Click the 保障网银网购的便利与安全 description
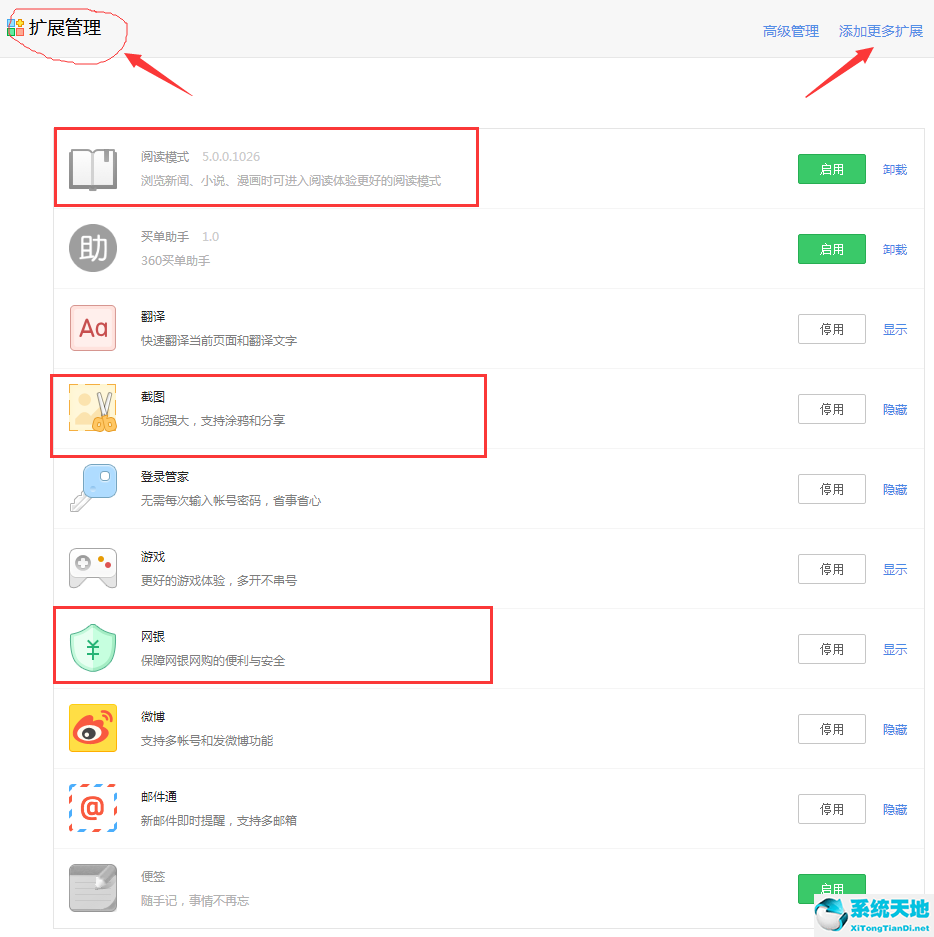The height and width of the screenshot is (937, 934). [x=213, y=661]
